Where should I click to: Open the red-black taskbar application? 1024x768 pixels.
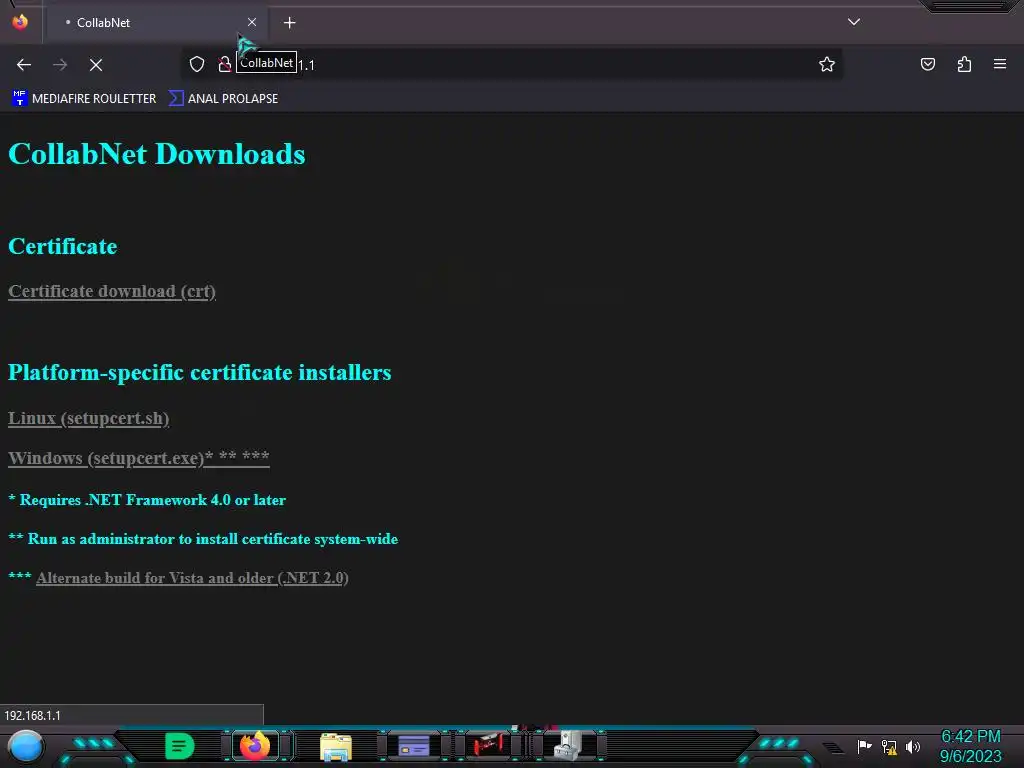click(488, 745)
